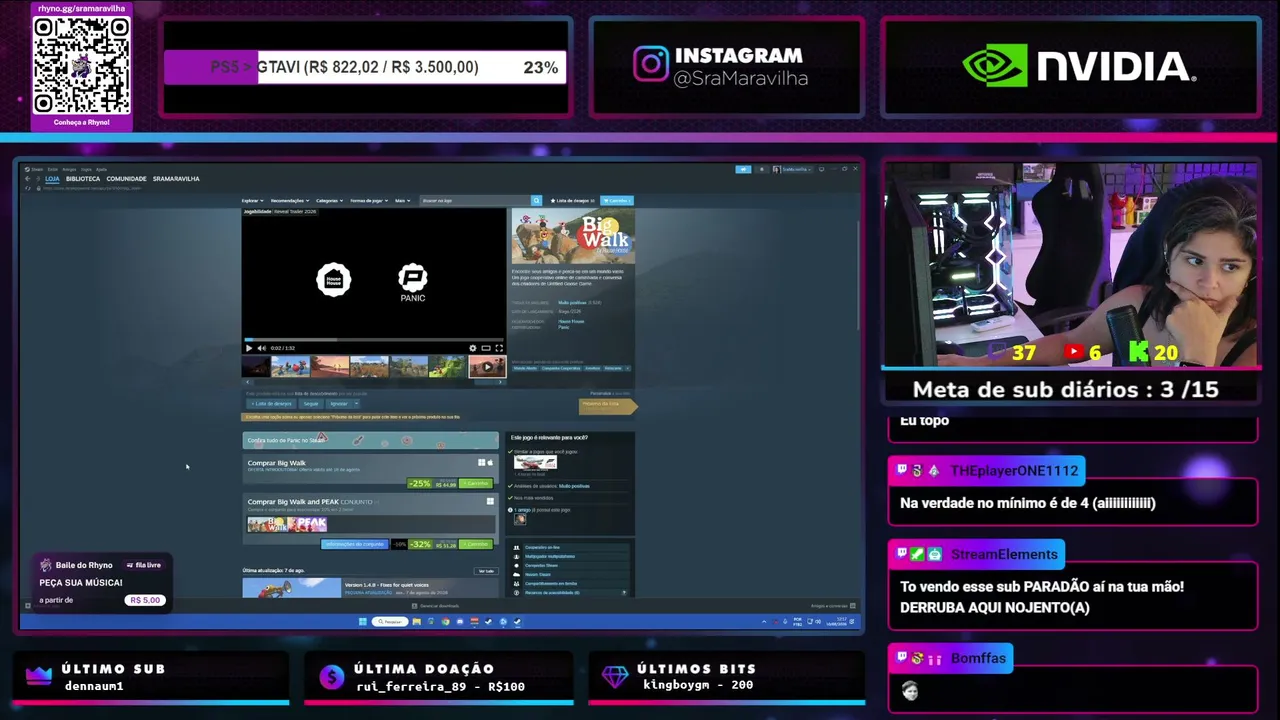
Task: Seek the trailer progress bar
Action: pyautogui.click(x=374, y=339)
